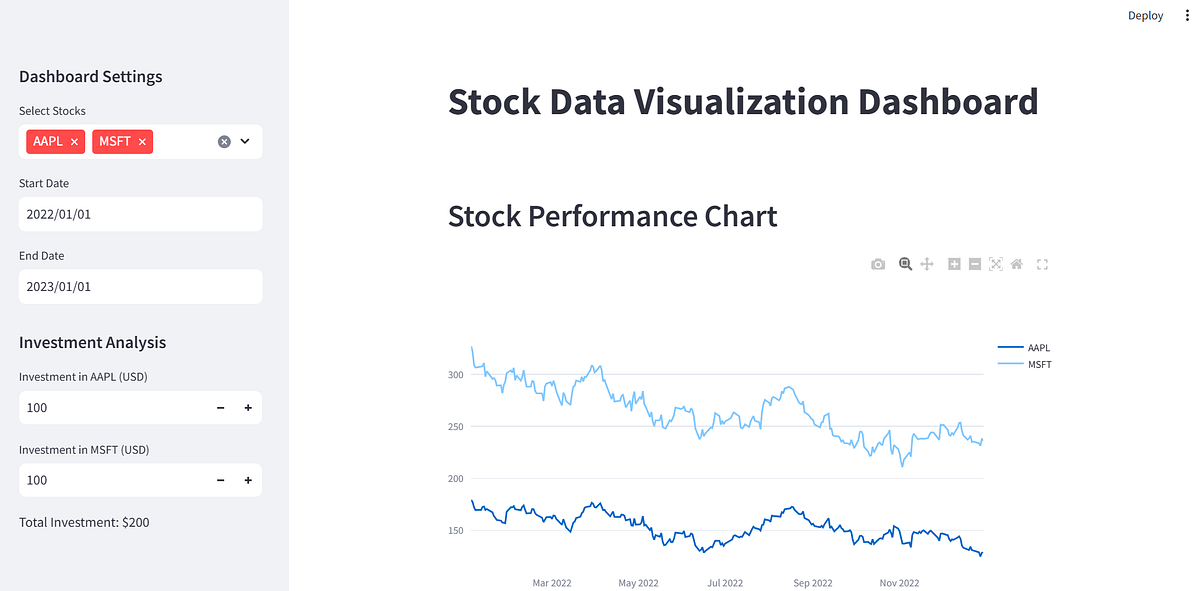Download chart as PNG using camera icon
This screenshot has width=1200, height=591.
878,264
